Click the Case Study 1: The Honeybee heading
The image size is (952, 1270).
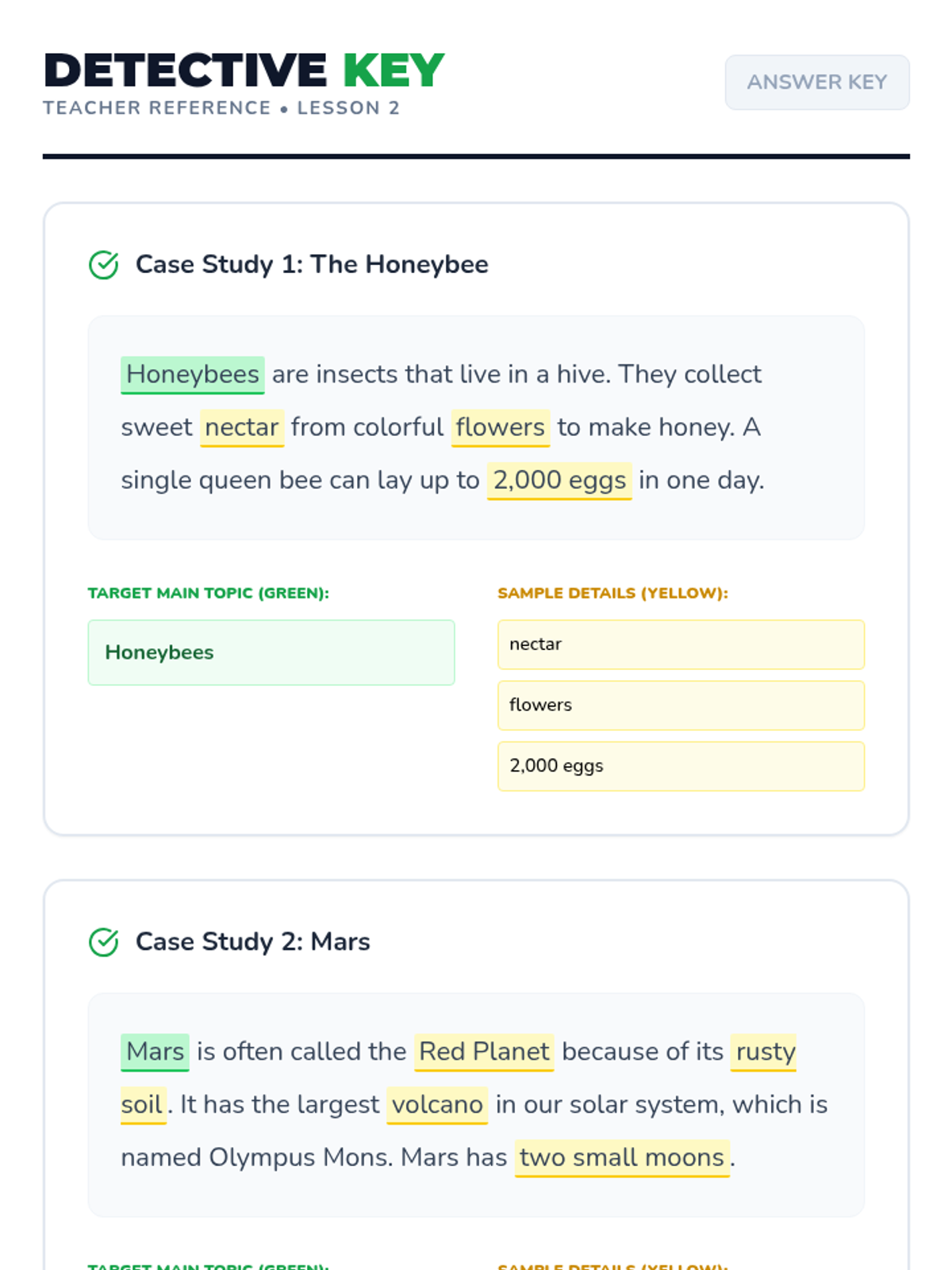312,264
